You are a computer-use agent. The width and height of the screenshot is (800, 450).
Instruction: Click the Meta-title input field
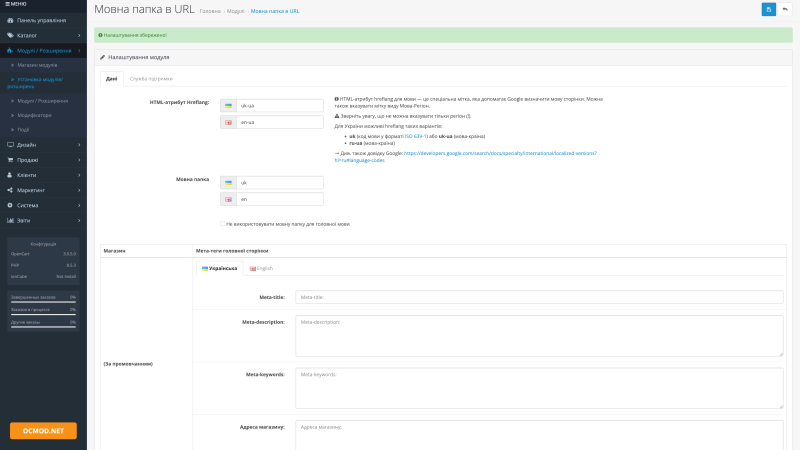(x=539, y=297)
